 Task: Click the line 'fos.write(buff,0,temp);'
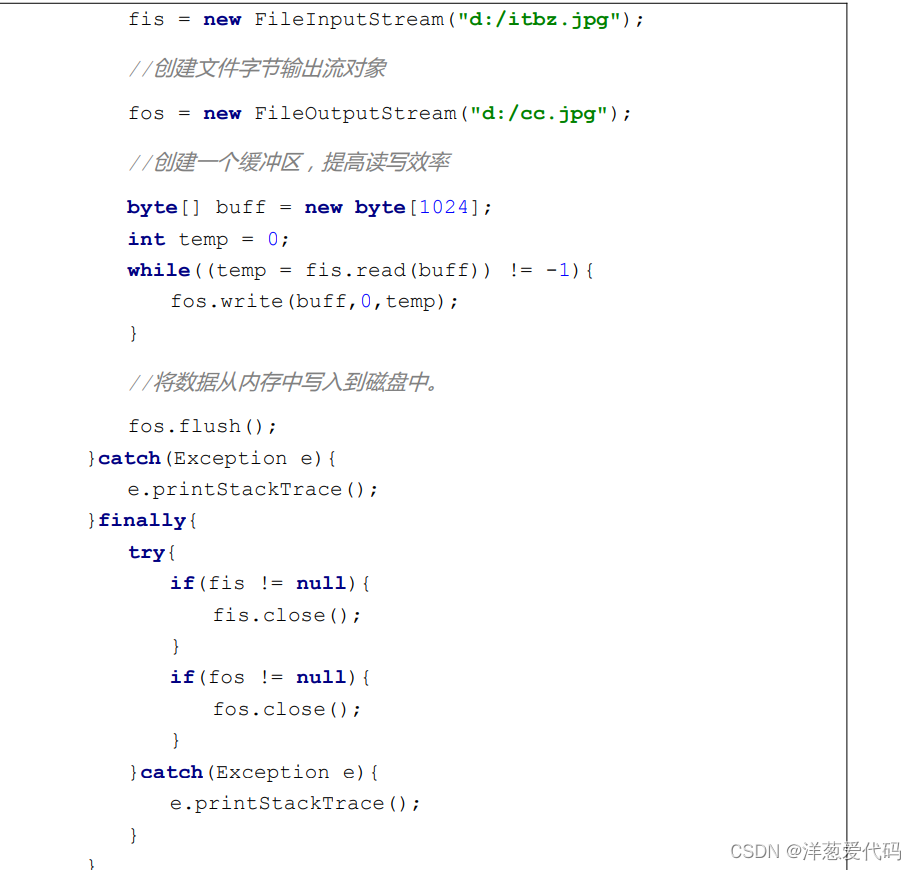click(314, 301)
